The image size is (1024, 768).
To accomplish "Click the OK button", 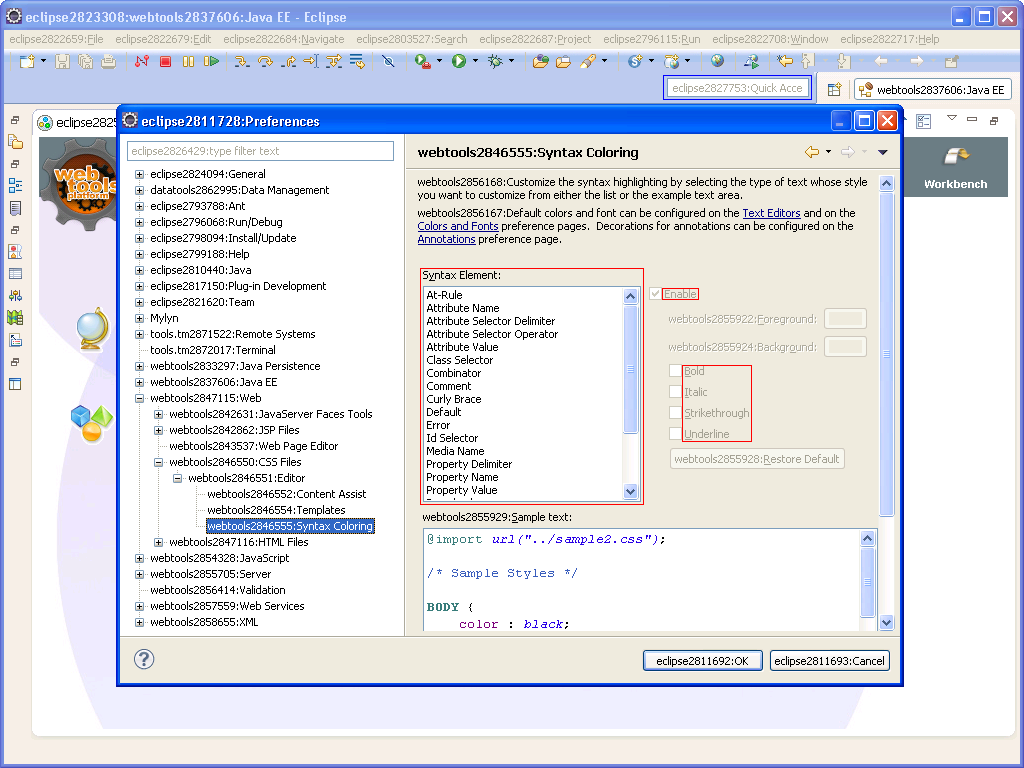I will 702,661.
